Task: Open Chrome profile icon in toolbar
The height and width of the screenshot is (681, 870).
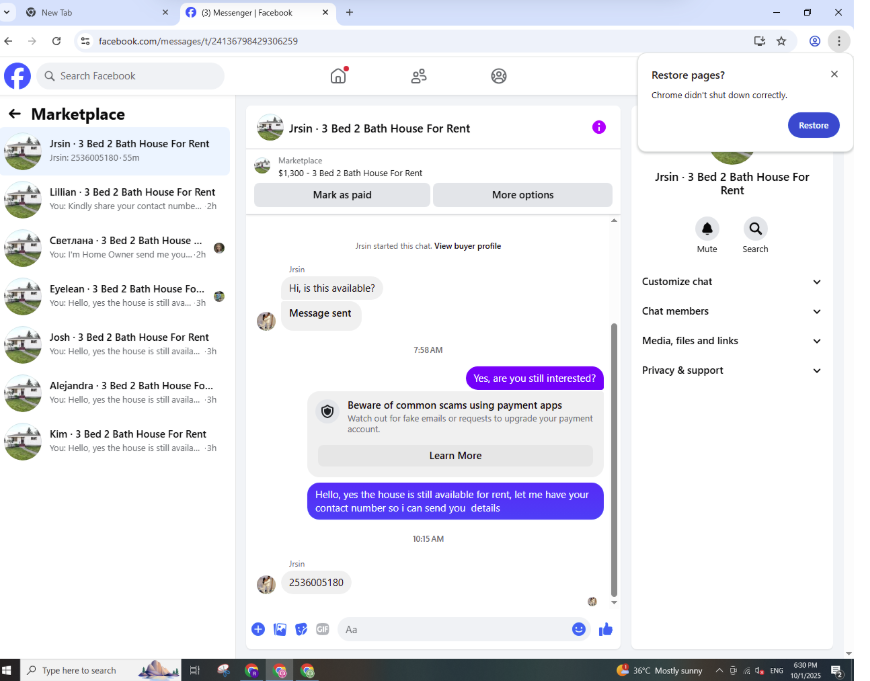Action: point(814,41)
